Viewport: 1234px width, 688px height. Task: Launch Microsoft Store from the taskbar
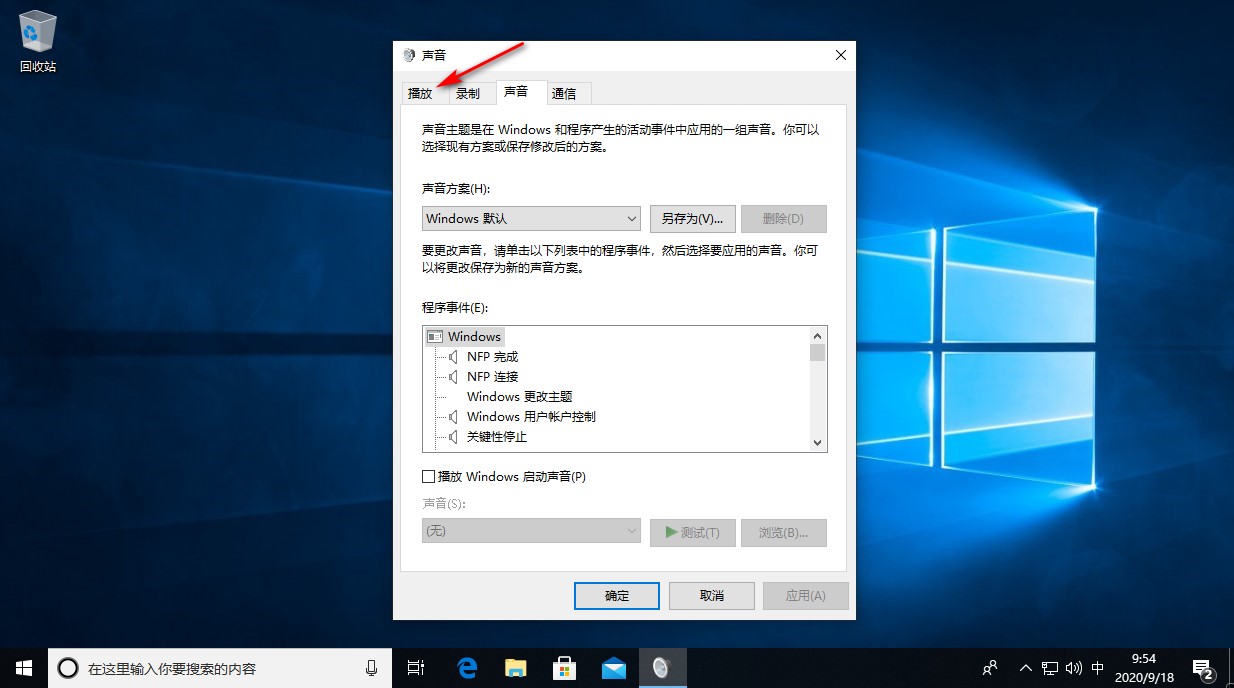click(x=565, y=668)
